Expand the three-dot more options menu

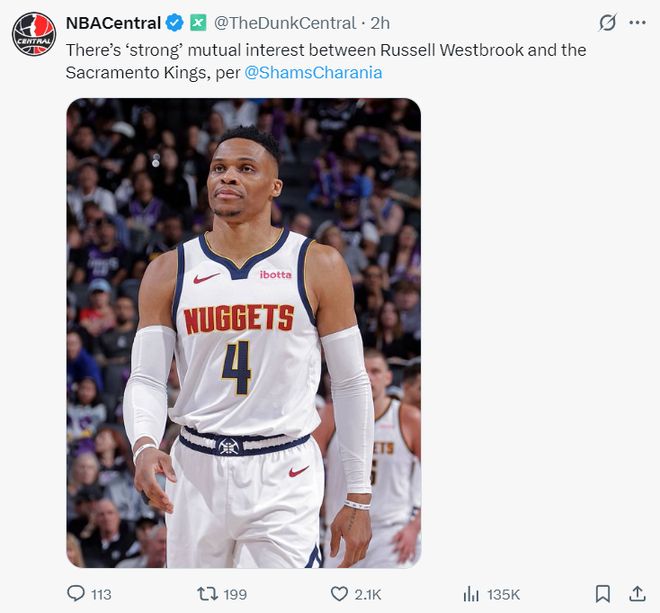tap(637, 23)
